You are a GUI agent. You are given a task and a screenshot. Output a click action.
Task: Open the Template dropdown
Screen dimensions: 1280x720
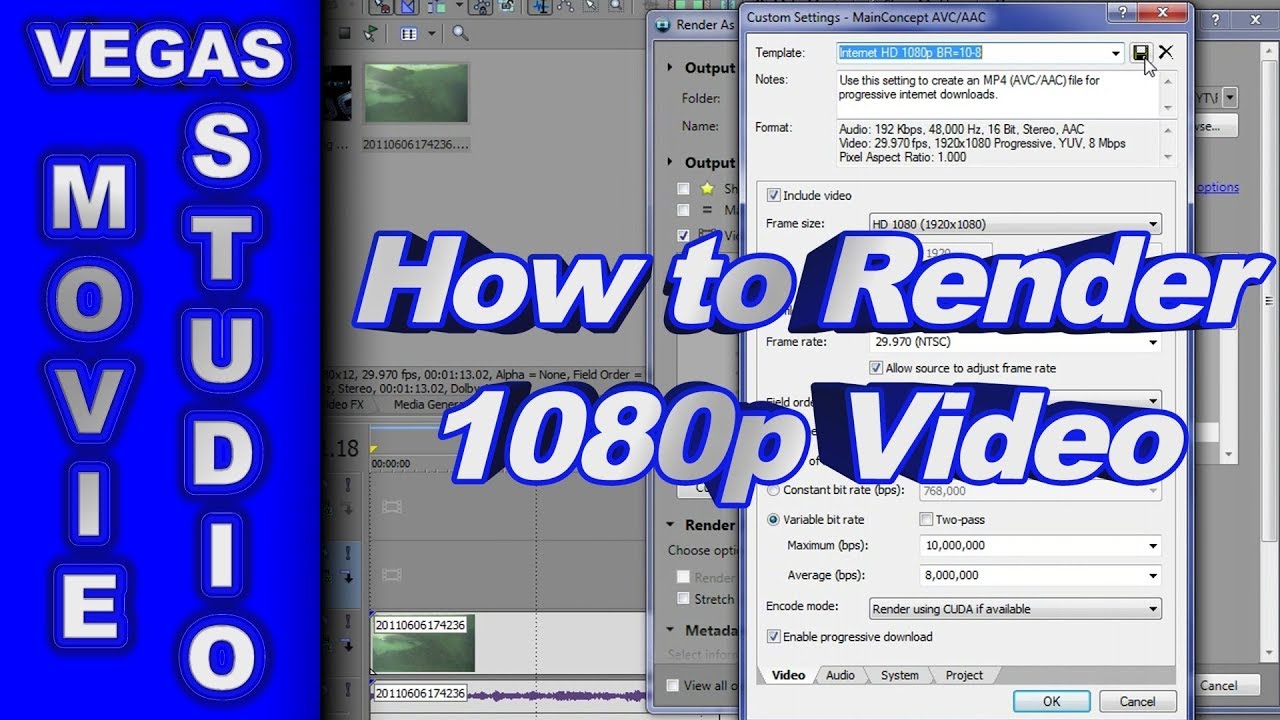click(1116, 53)
